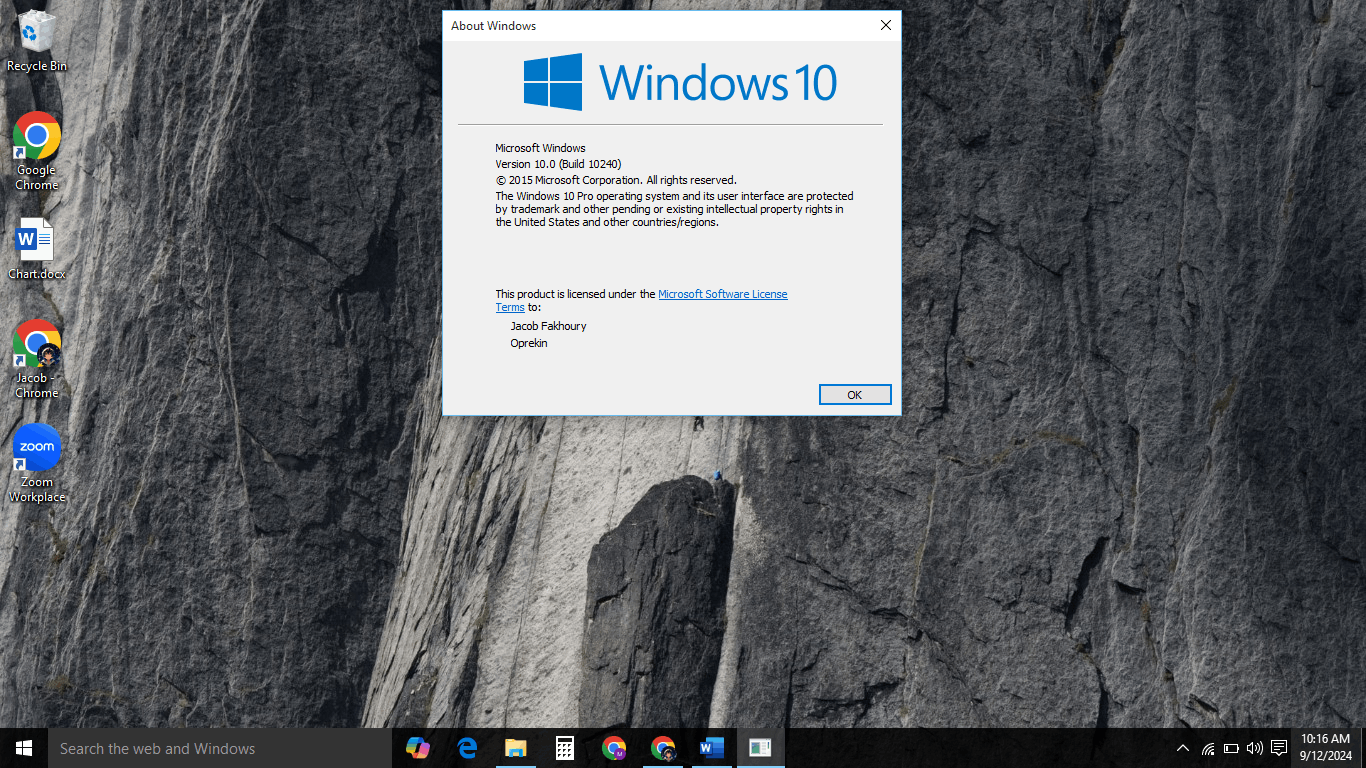This screenshot has width=1366, height=768.
Task: Open the battery status flyout
Action: click(x=1230, y=747)
